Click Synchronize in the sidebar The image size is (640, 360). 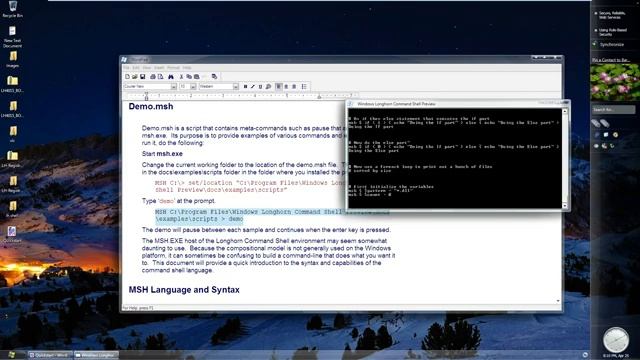(x=612, y=44)
